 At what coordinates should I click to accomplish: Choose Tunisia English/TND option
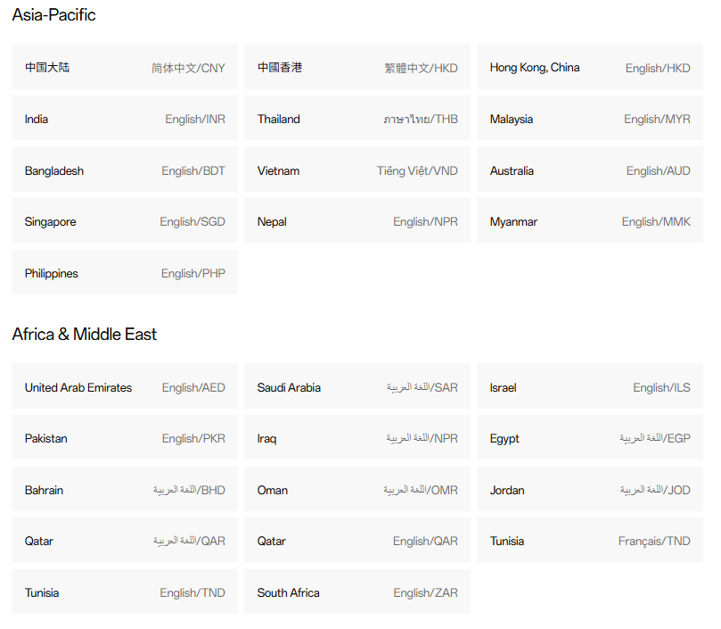(125, 592)
